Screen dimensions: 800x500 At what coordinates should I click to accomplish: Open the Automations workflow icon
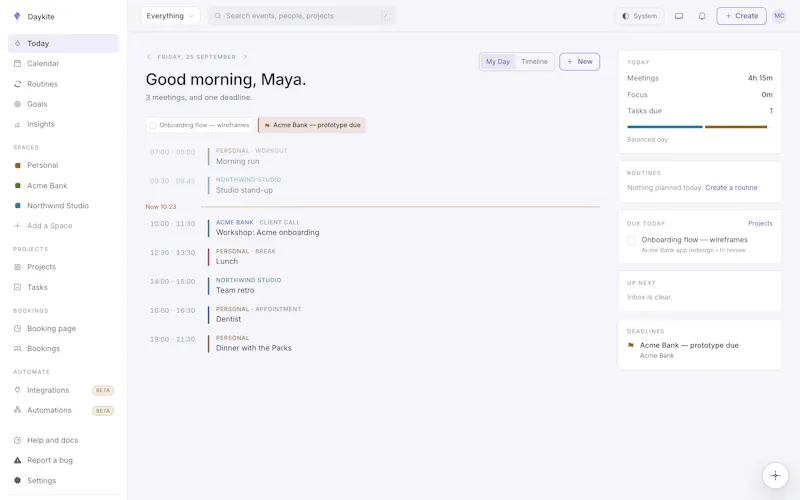17,410
